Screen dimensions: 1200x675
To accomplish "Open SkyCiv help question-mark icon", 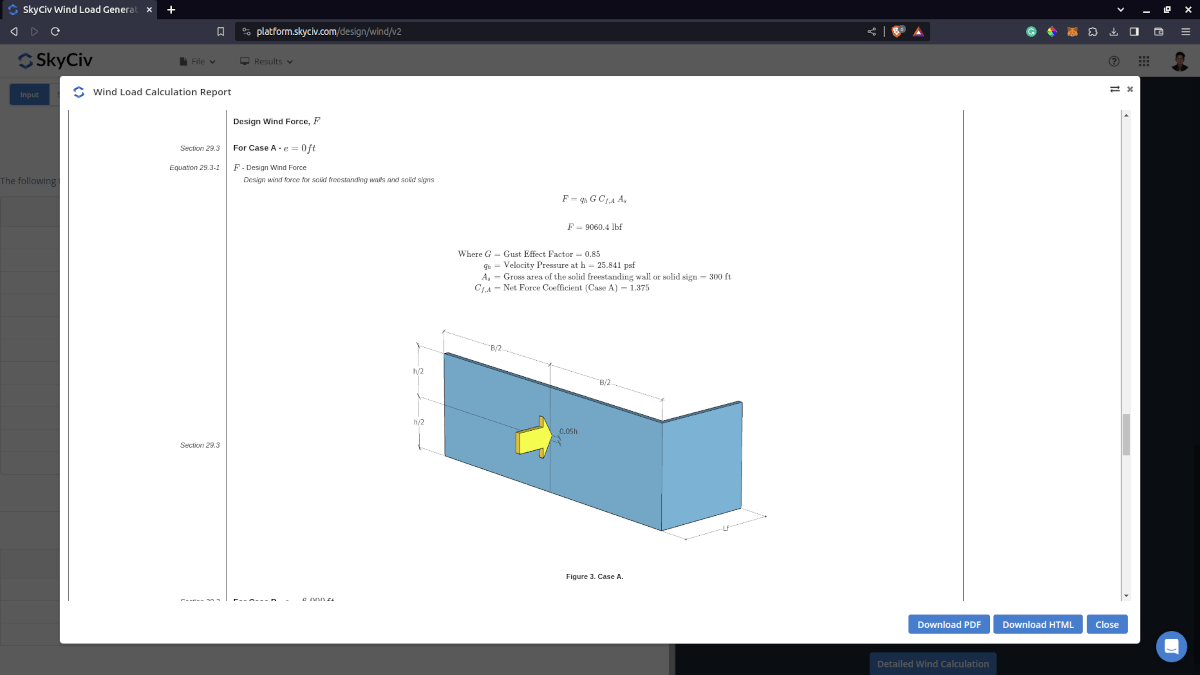I will 1114,62.
